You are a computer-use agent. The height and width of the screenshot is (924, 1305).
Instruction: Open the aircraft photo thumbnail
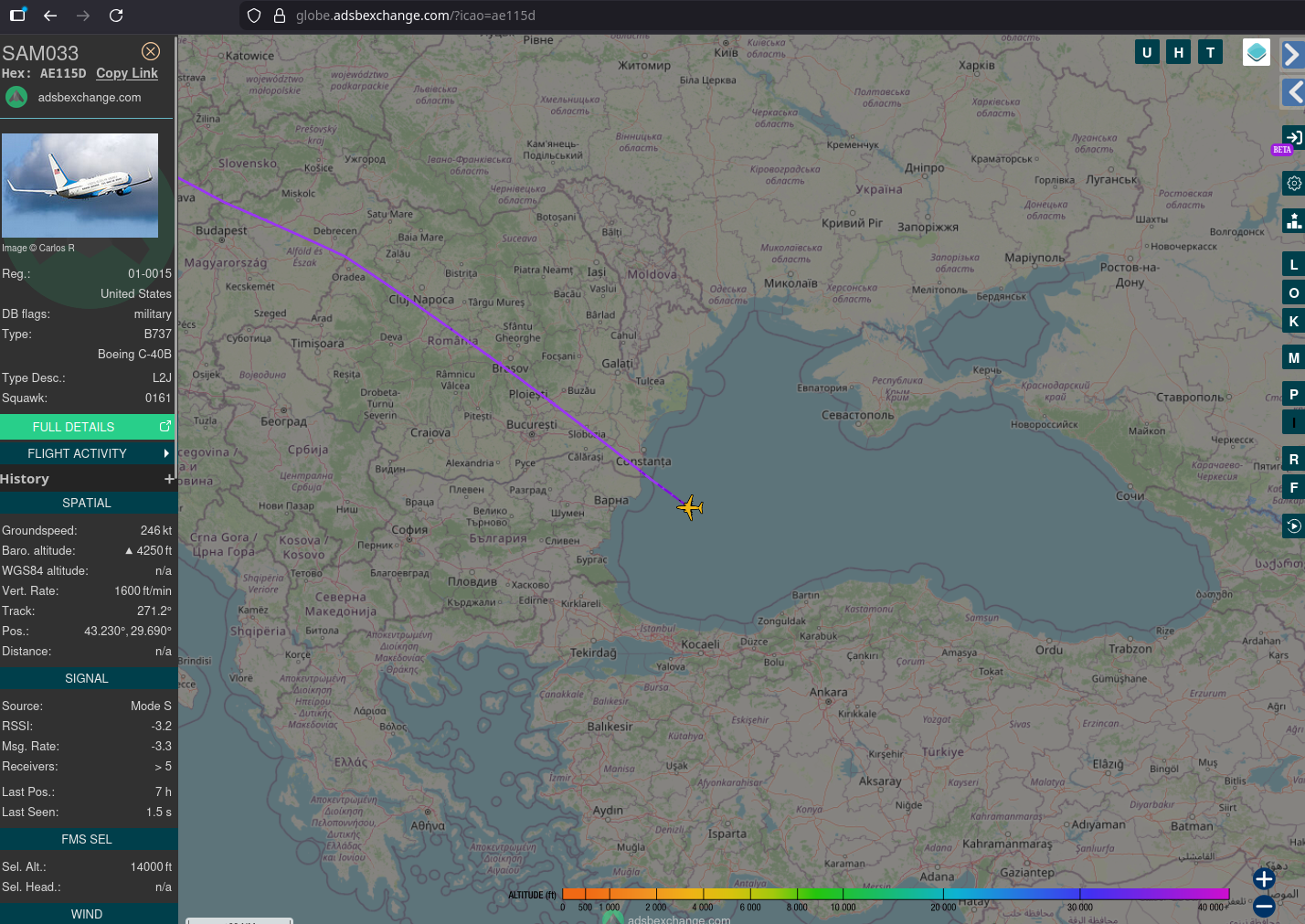[x=80, y=186]
